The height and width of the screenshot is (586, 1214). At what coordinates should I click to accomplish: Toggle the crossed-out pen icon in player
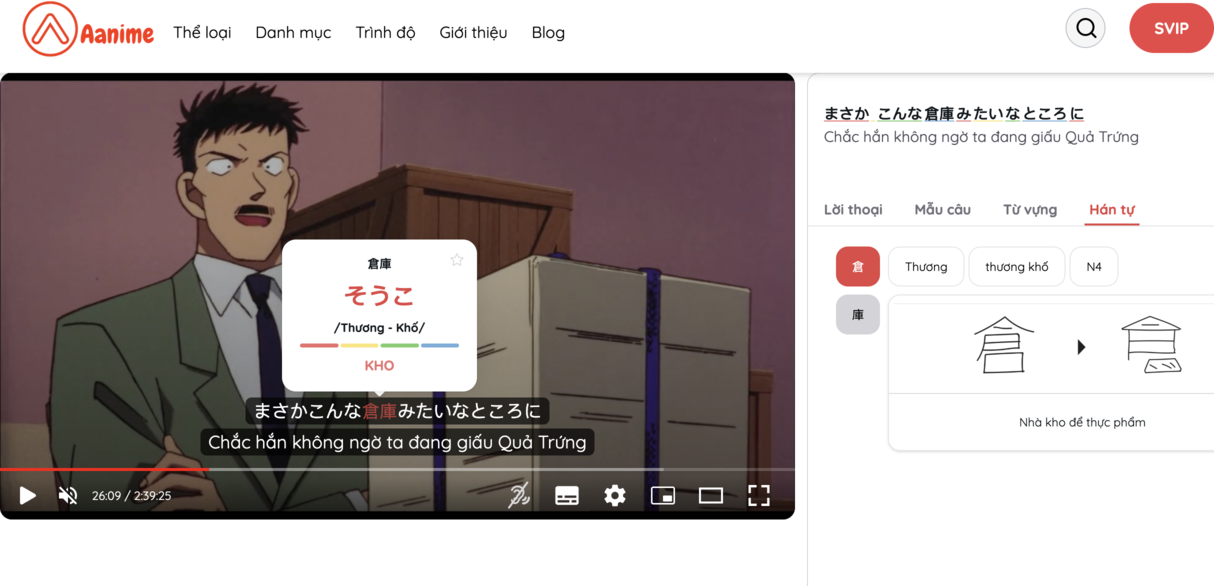pos(519,496)
